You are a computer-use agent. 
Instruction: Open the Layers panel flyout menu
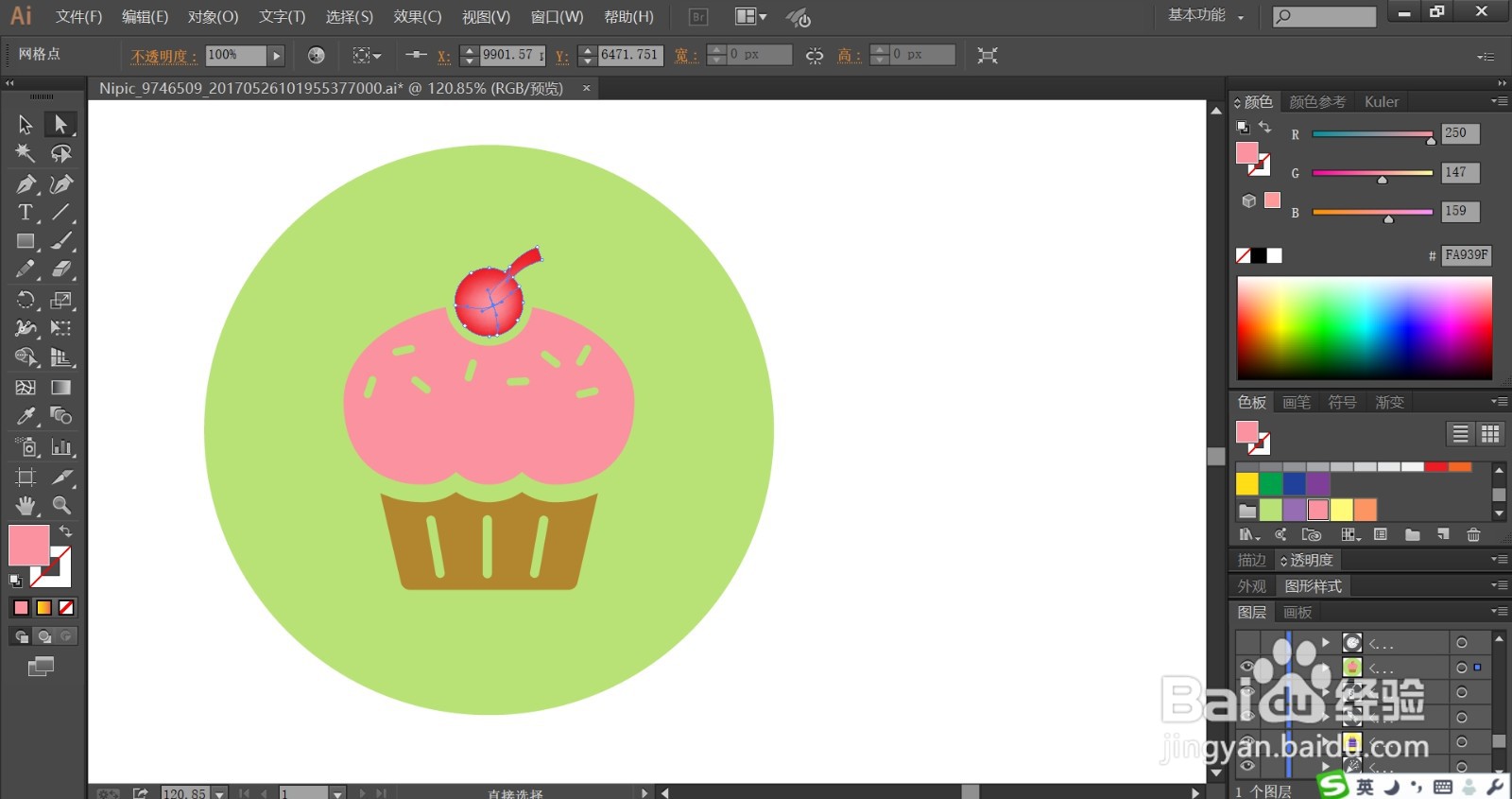click(x=1499, y=612)
